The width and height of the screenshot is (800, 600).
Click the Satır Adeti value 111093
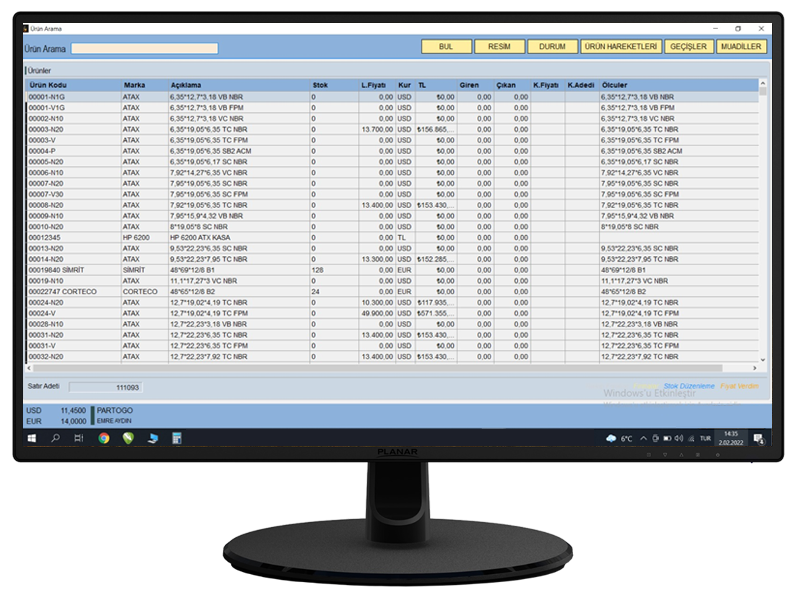coord(106,387)
